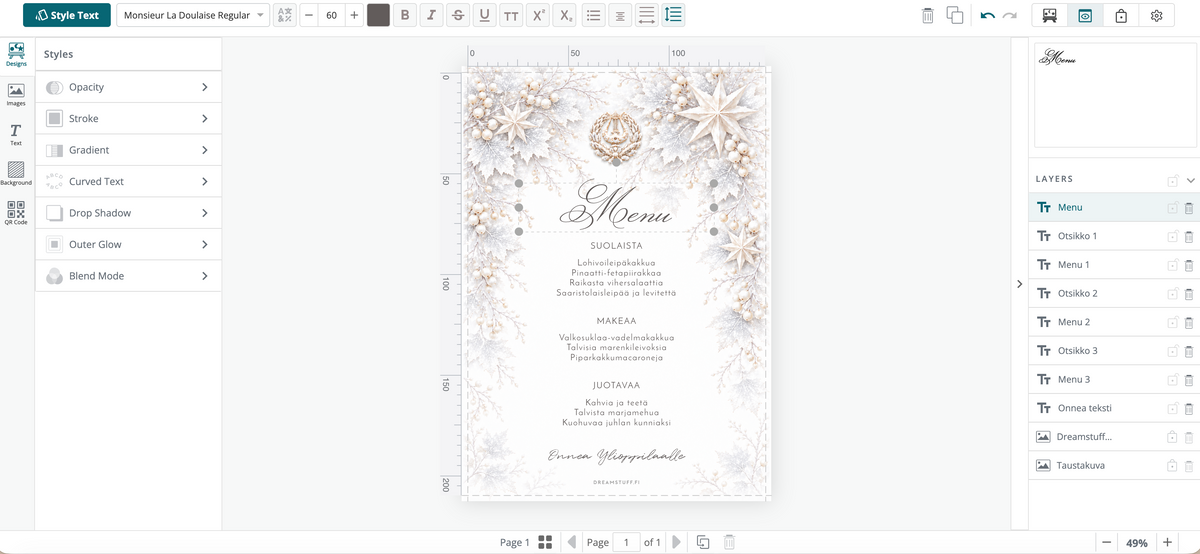The height and width of the screenshot is (554, 1200).
Task: Delete page with bottom bar trash
Action: coord(730,542)
